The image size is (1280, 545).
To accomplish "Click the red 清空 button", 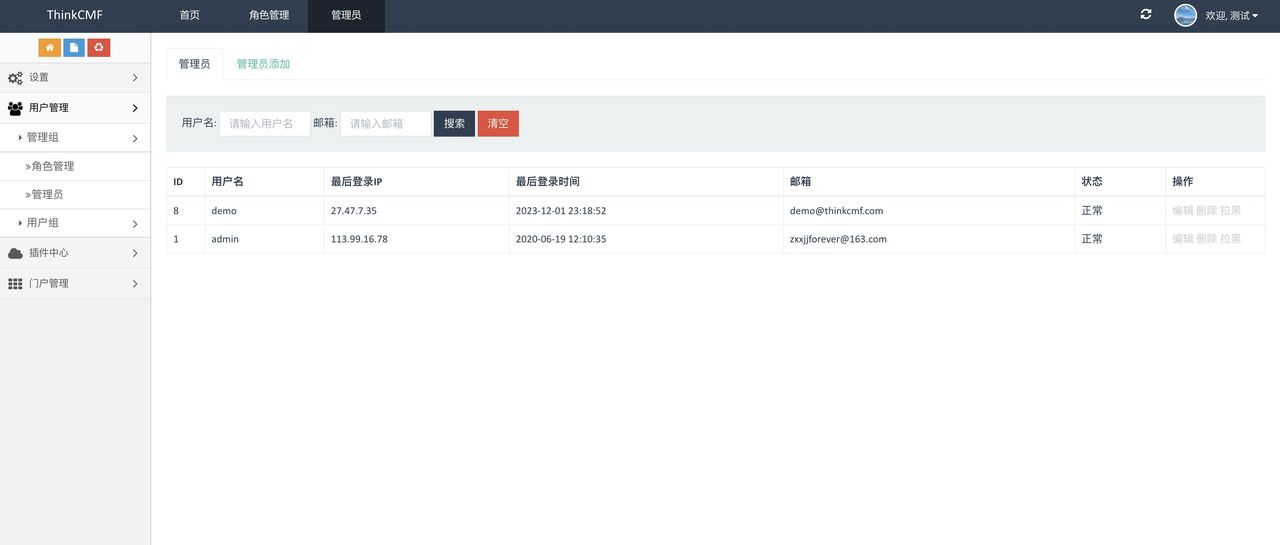I will (x=498, y=124).
